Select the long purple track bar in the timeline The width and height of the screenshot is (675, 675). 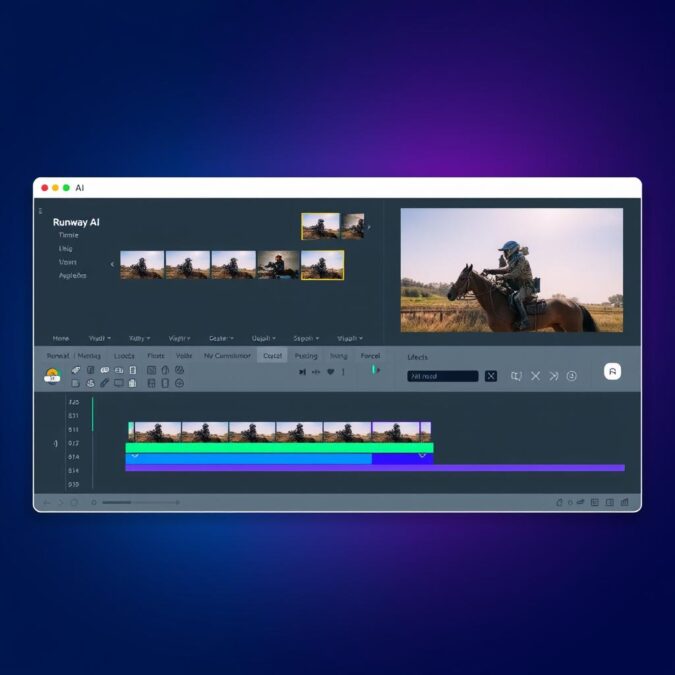point(375,468)
